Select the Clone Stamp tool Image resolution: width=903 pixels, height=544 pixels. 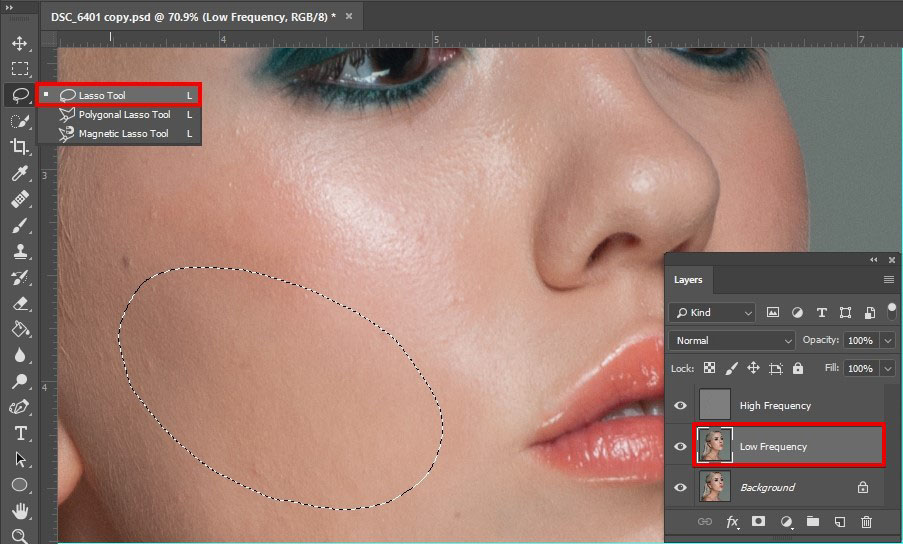20,252
